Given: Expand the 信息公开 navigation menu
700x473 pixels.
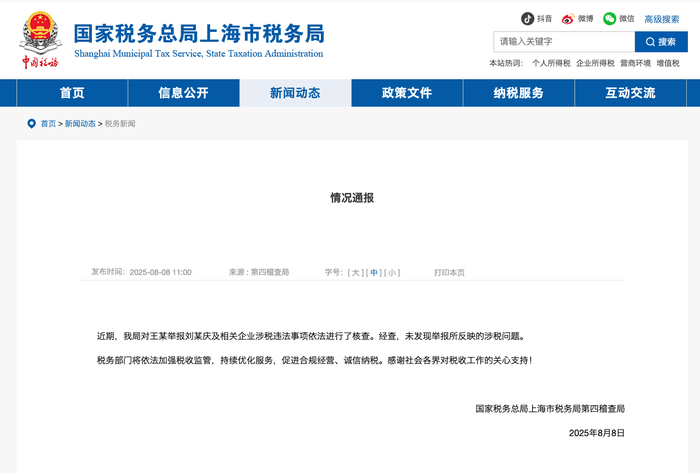Looking at the screenshot, I should [x=183, y=93].
